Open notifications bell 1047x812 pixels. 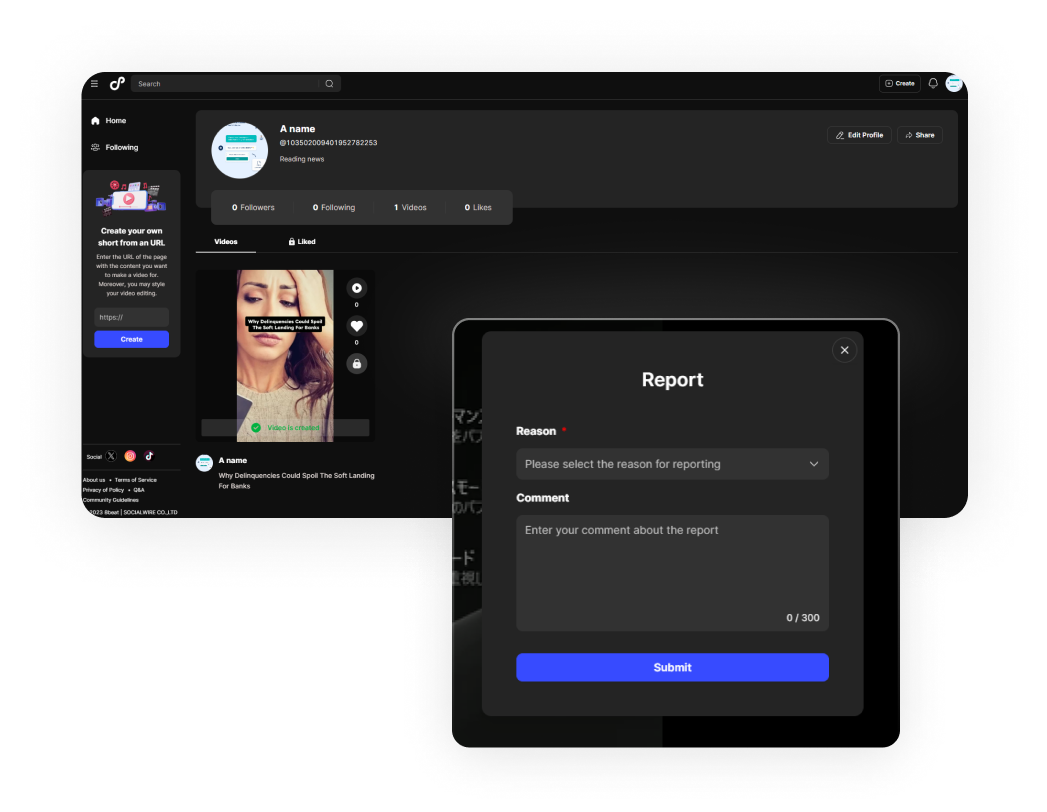tap(933, 84)
